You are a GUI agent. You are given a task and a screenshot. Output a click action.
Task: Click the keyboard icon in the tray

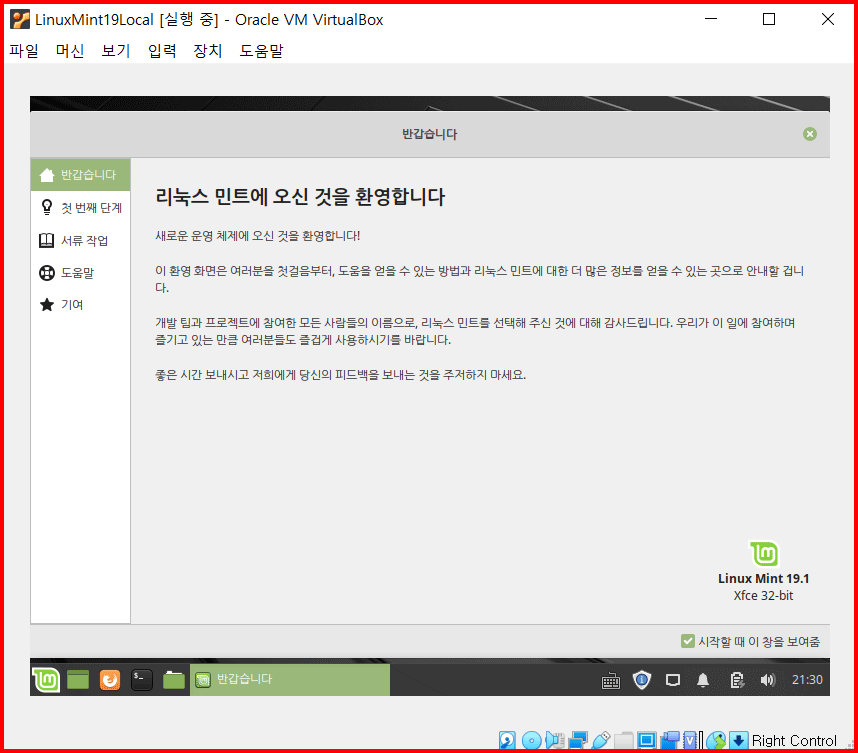[611, 680]
